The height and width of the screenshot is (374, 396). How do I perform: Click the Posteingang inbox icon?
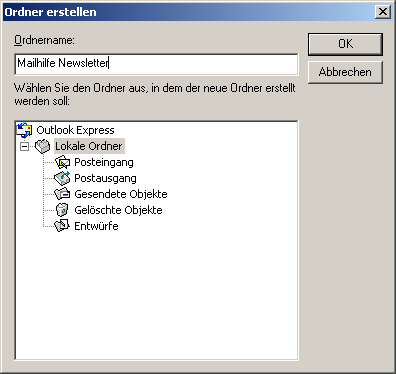click(62, 162)
